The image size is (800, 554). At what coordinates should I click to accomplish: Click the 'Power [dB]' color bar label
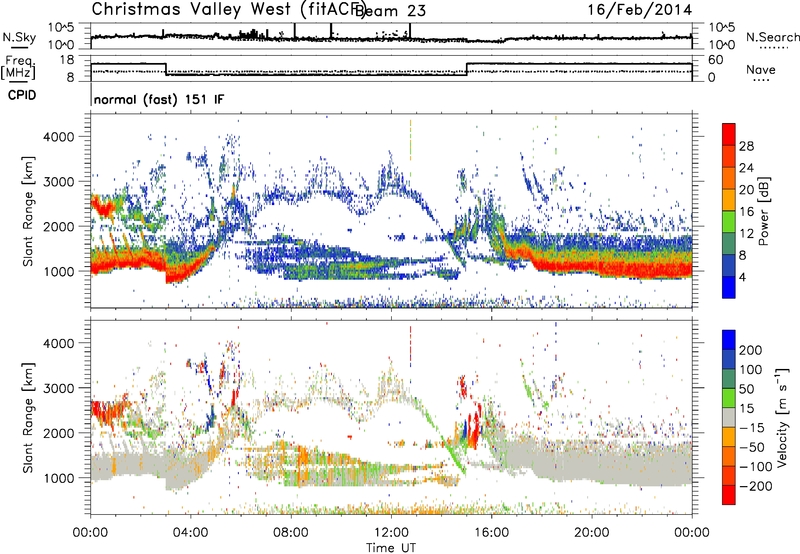coord(763,211)
